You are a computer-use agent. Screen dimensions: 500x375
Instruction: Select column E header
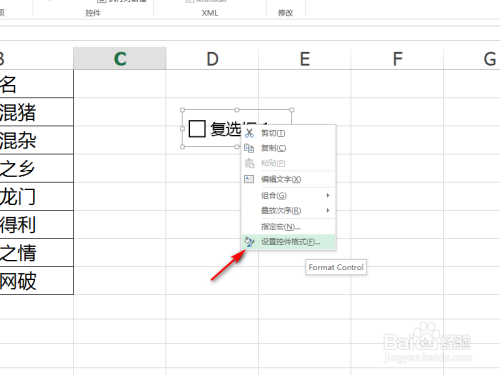[305, 59]
